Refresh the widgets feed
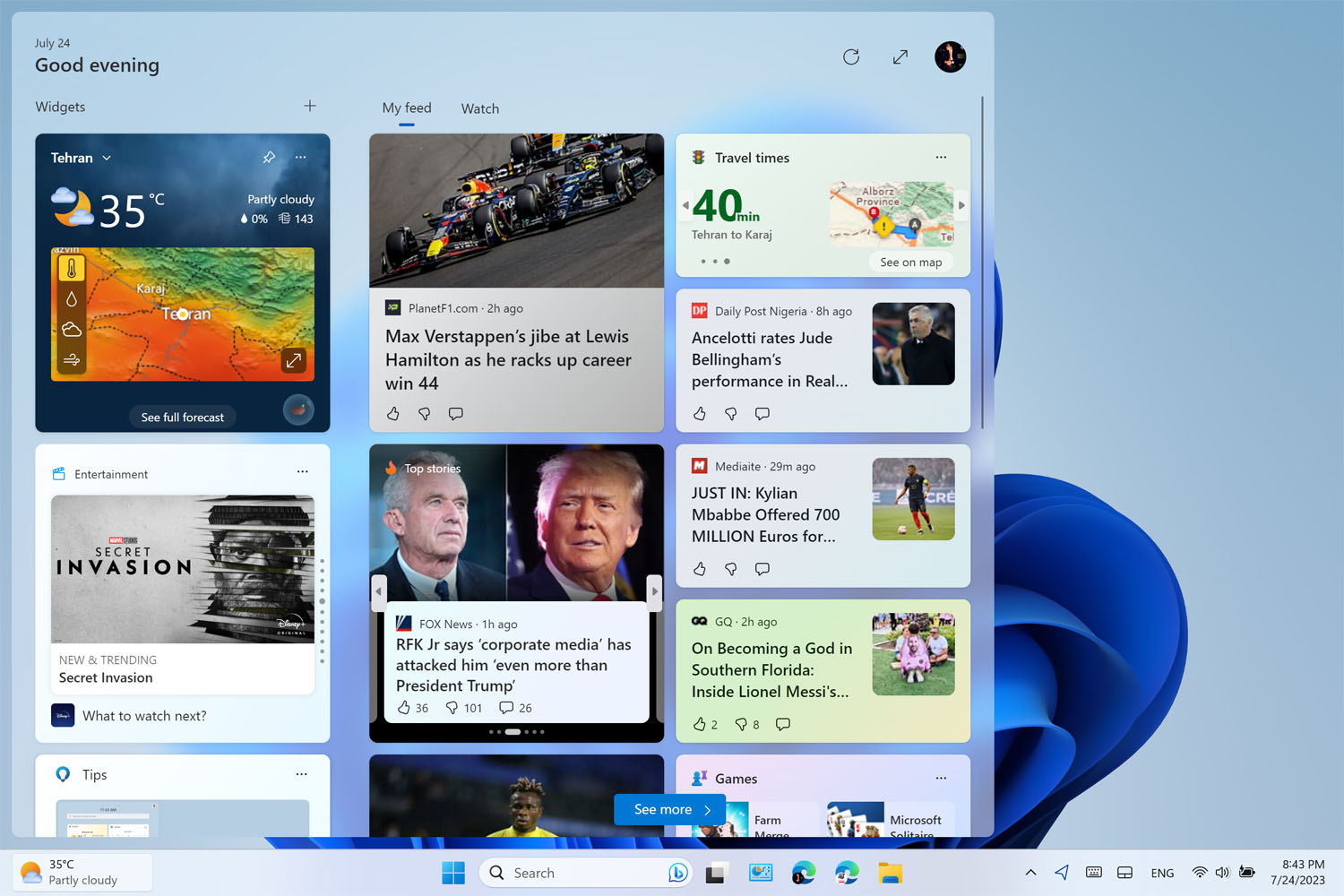This screenshot has width=1344, height=896. [x=850, y=57]
